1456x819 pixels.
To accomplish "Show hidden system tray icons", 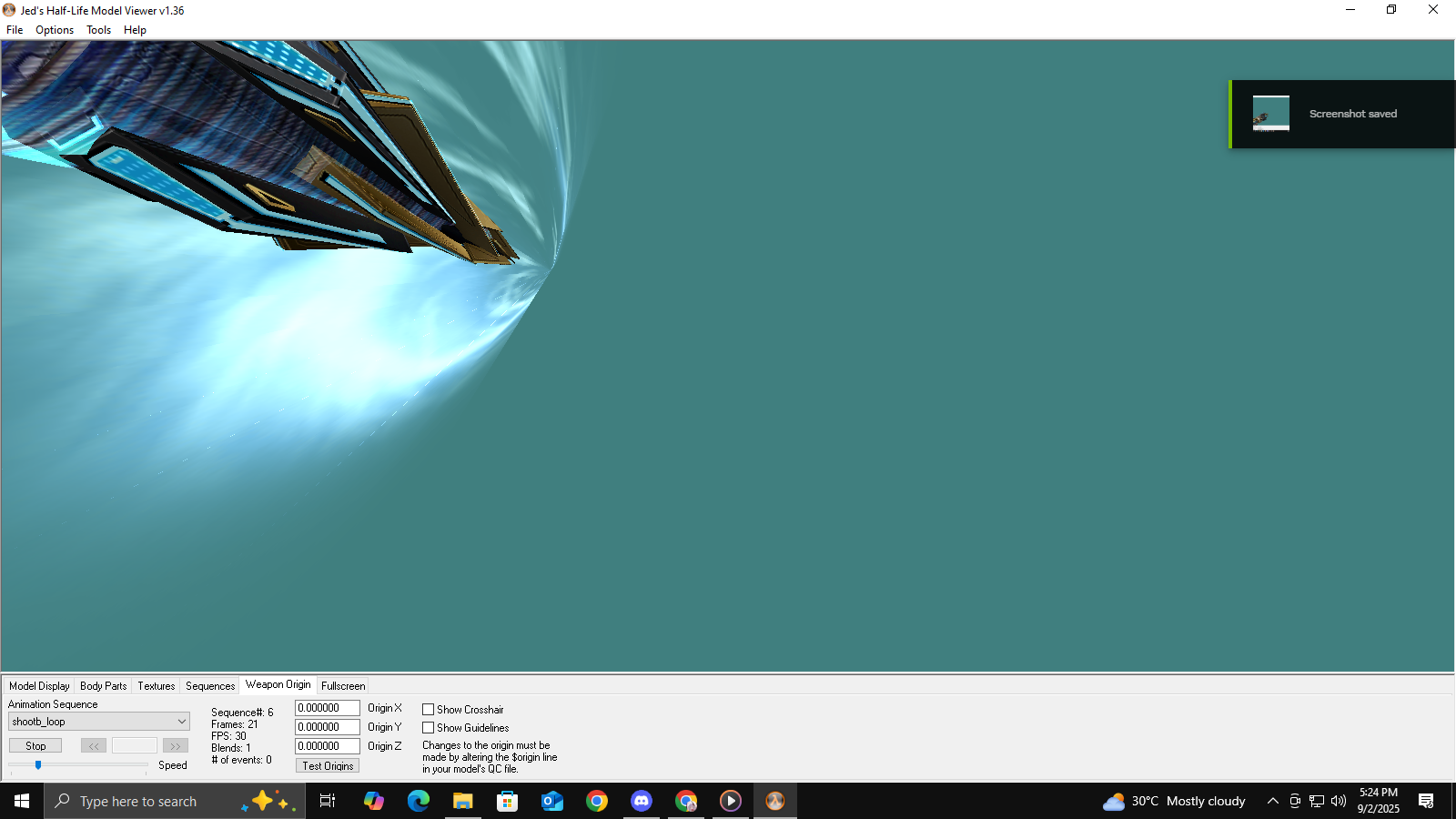I will tap(1272, 801).
